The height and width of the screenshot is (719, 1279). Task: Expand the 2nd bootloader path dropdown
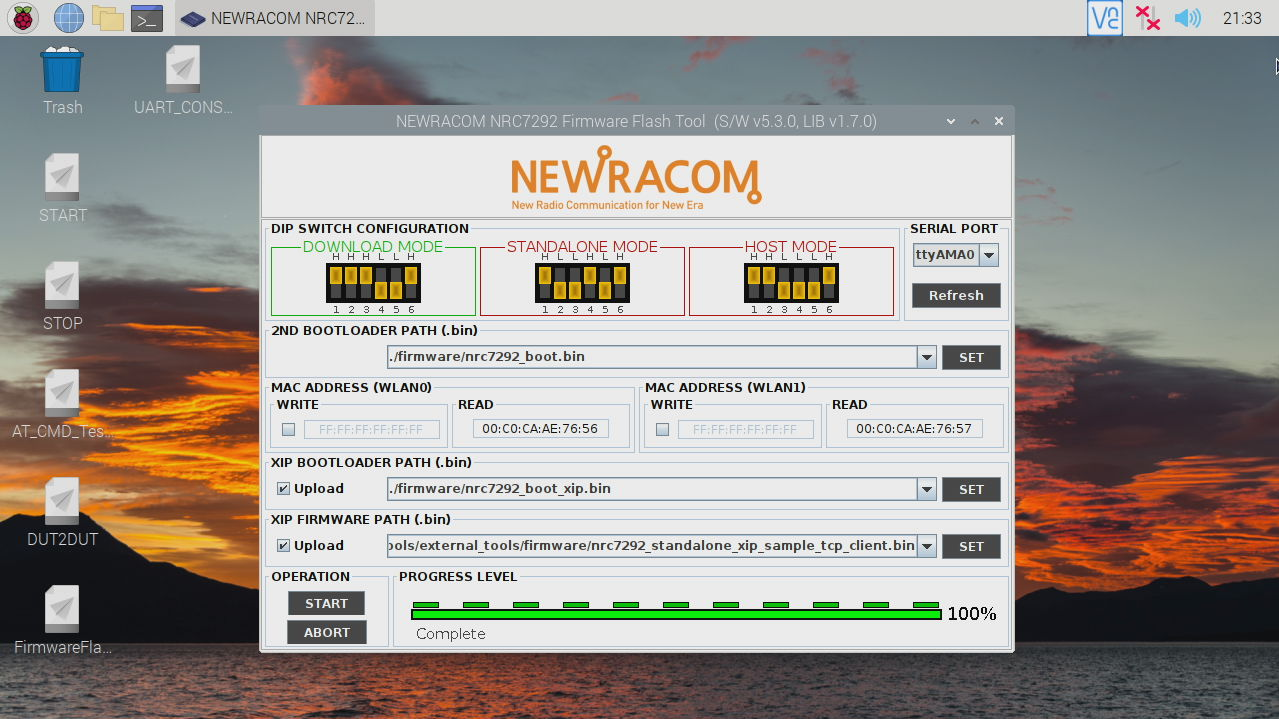[x=926, y=357]
